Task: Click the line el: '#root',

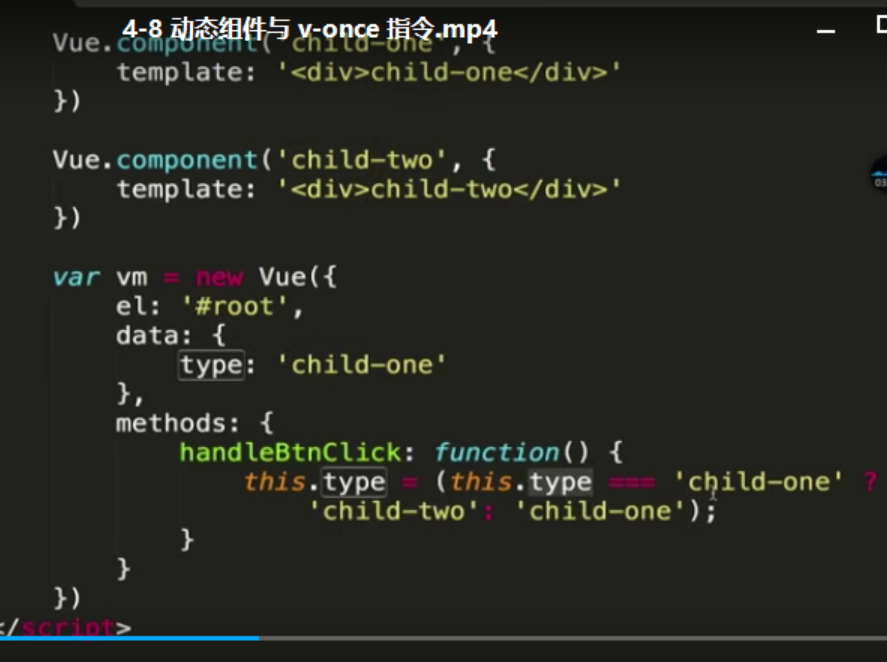Action: [x=210, y=307]
